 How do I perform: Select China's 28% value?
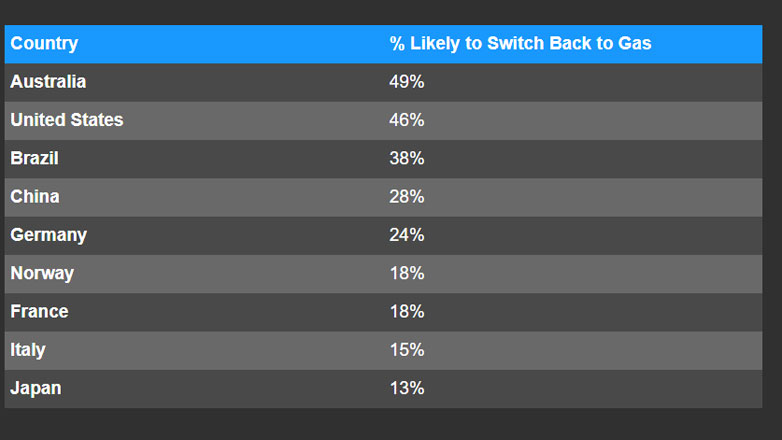(x=407, y=197)
